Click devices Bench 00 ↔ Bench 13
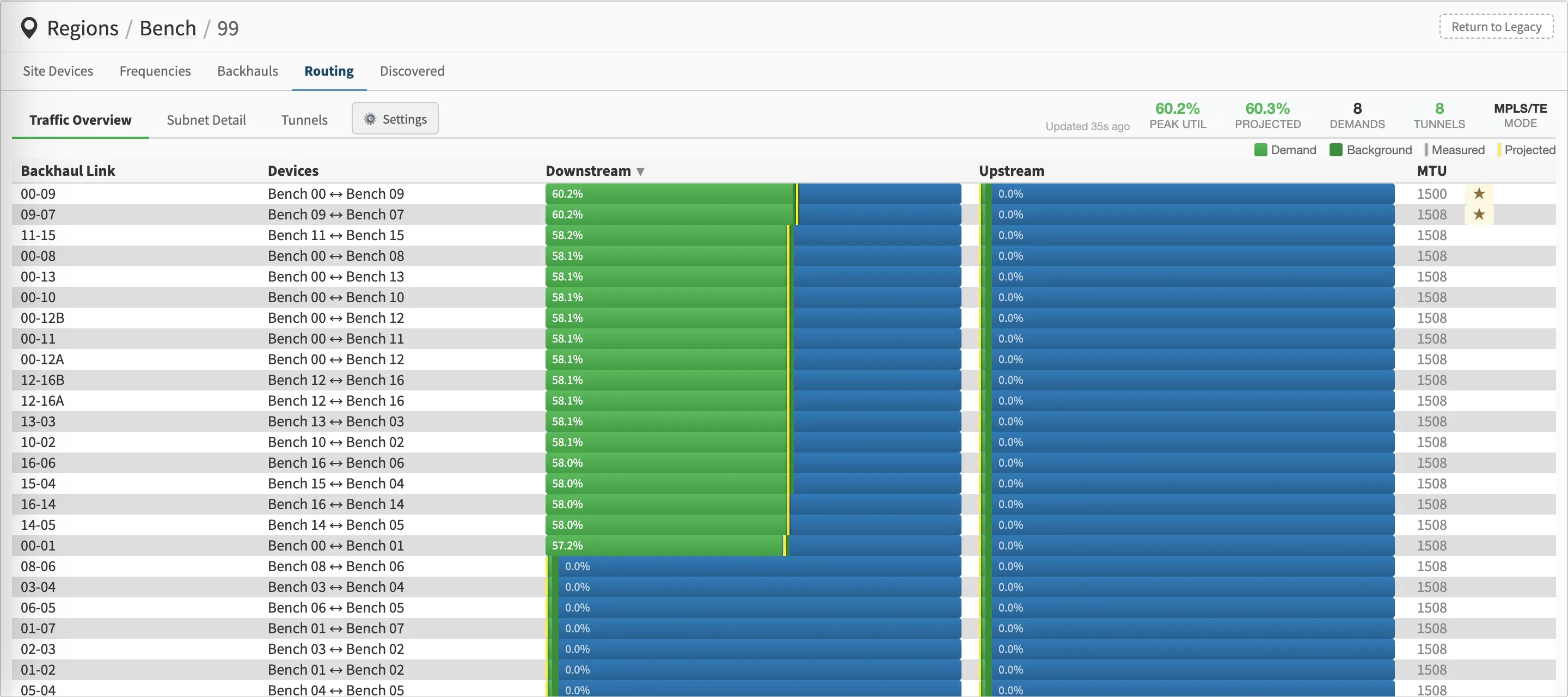 pos(335,277)
